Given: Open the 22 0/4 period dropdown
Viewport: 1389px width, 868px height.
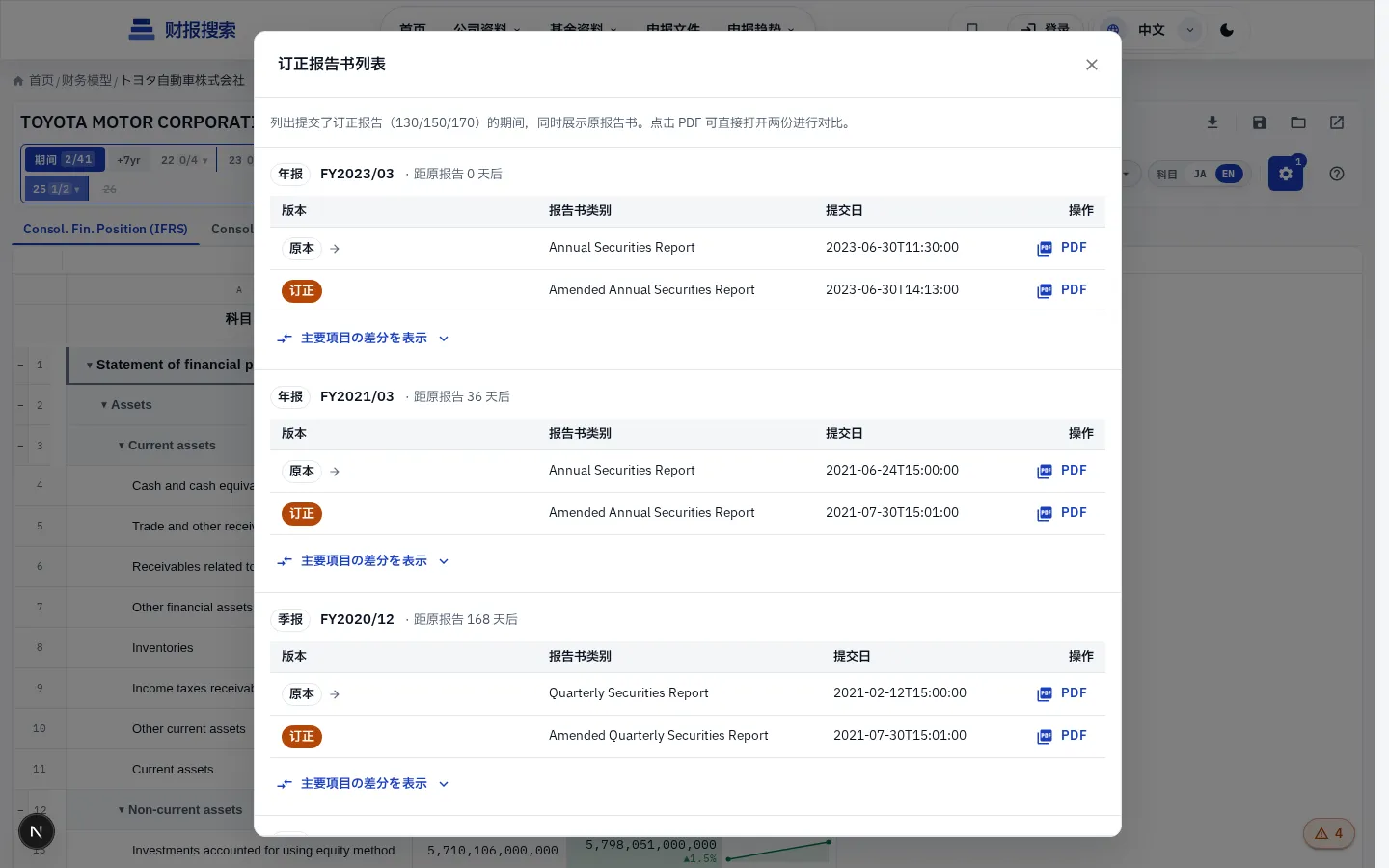Looking at the screenshot, I should (184, 160).
